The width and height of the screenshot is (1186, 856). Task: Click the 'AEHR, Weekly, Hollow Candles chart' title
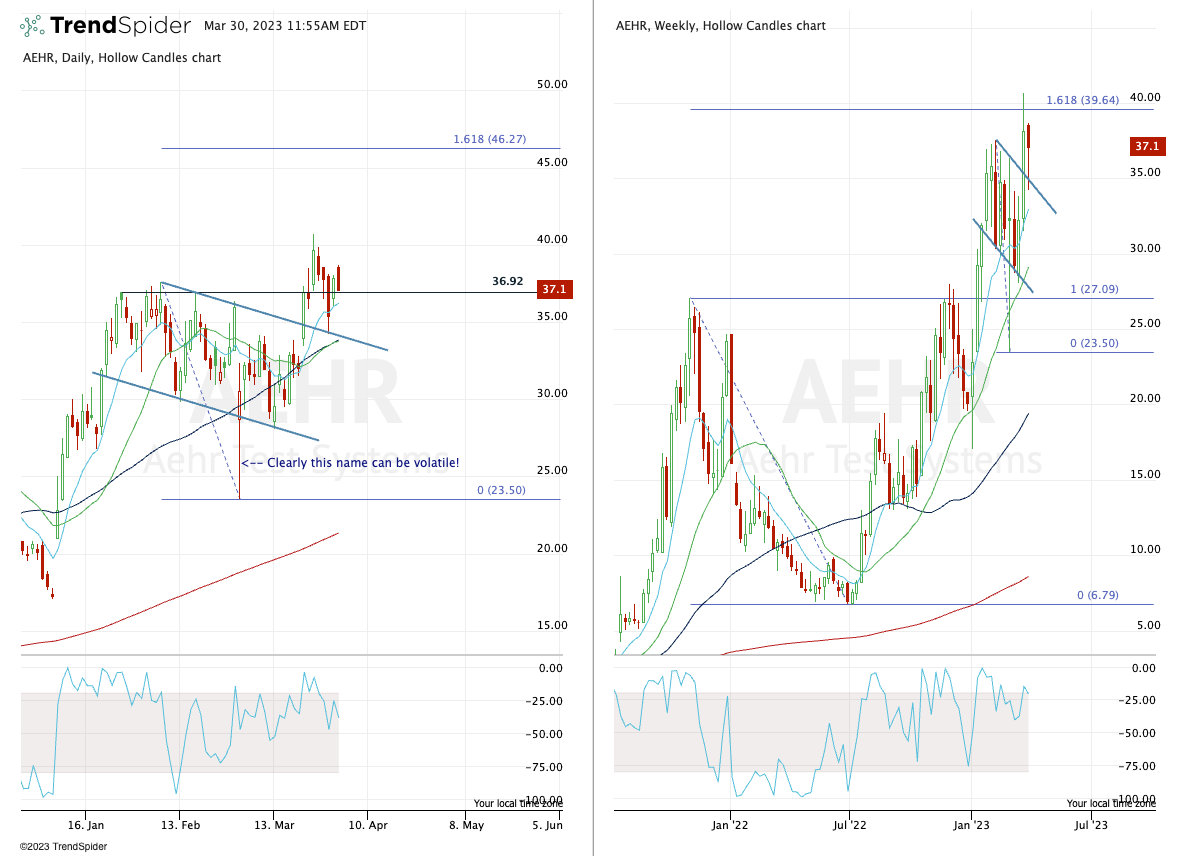tap(721, 26)
